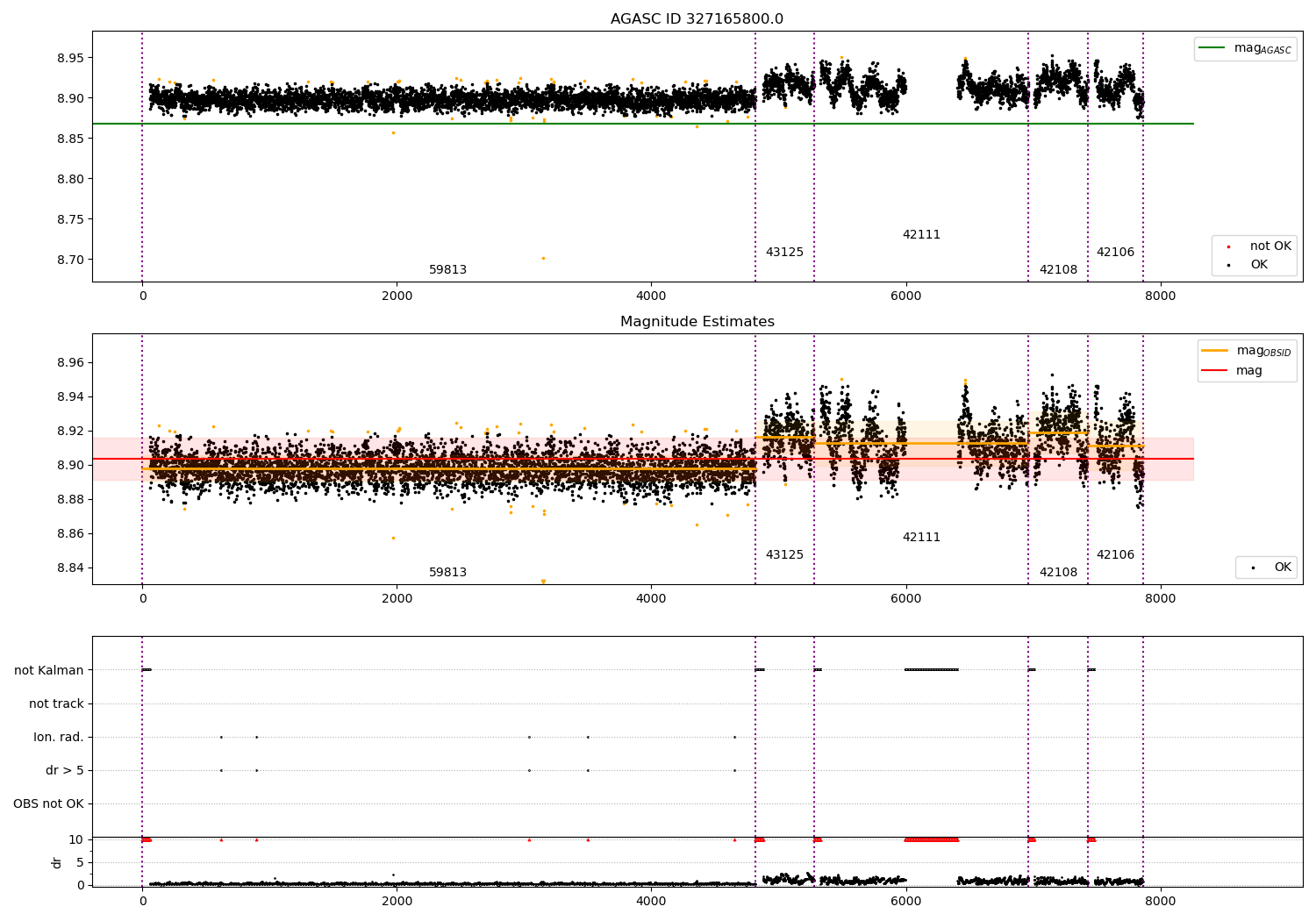Click the black 'OK' legend marker in top plot
Screen dimensions: 1316x921
coord(1228,265)
